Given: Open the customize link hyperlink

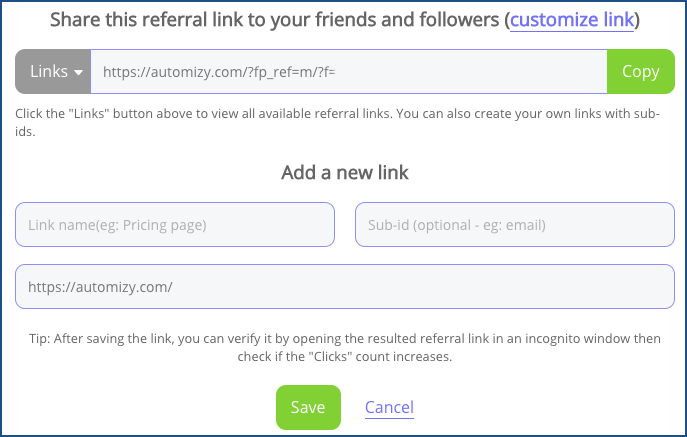Looking at the screenshot, I should [x=572, y=19].
